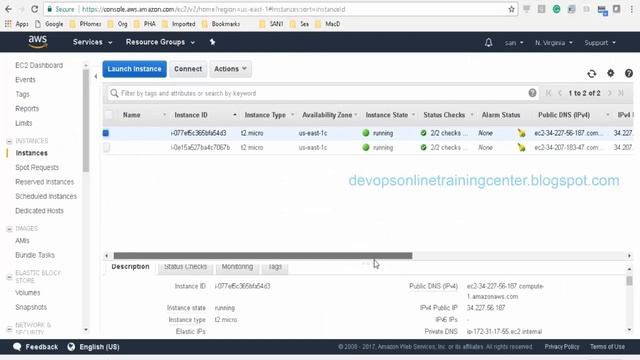Switch to the Monitoring tab

(237, 267)
